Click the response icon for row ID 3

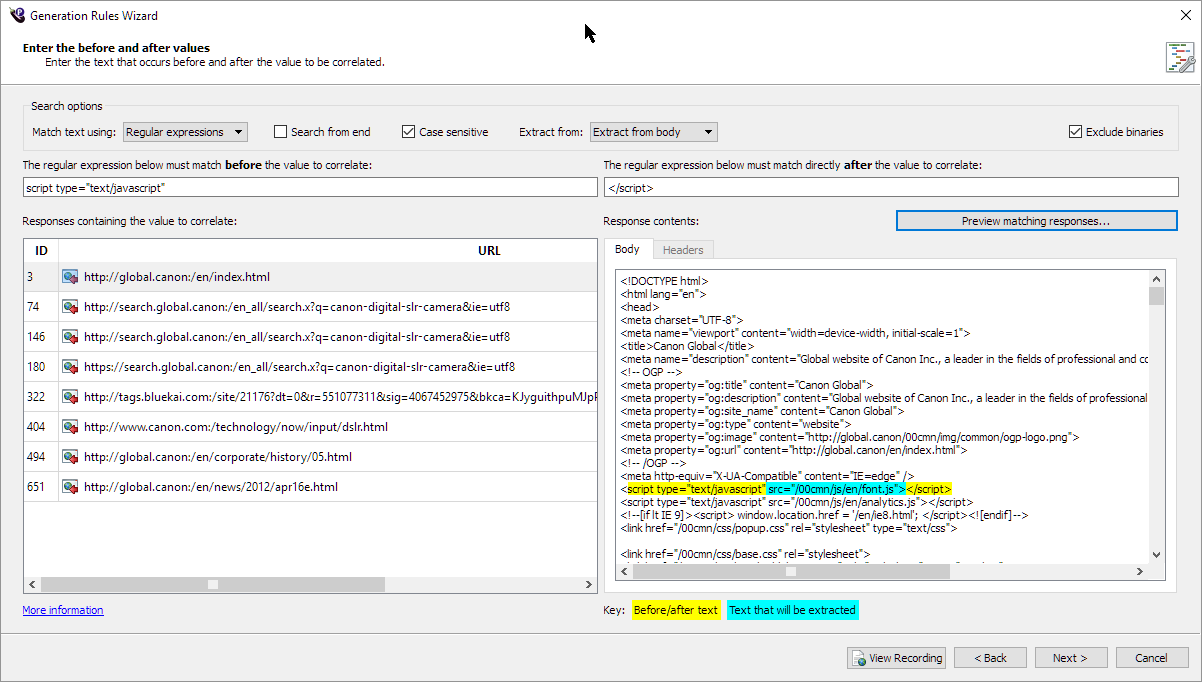pyautogui.click(x=71, y=277)
